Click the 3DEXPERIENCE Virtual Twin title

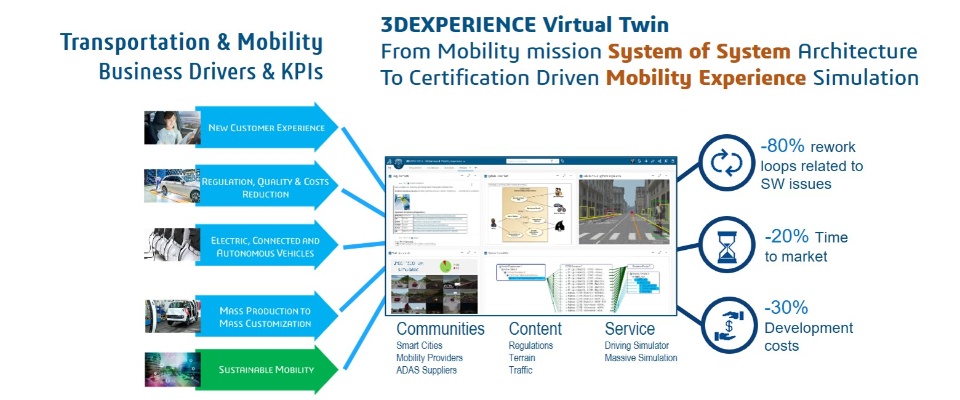pyautogui.click(x=525, y=25)
